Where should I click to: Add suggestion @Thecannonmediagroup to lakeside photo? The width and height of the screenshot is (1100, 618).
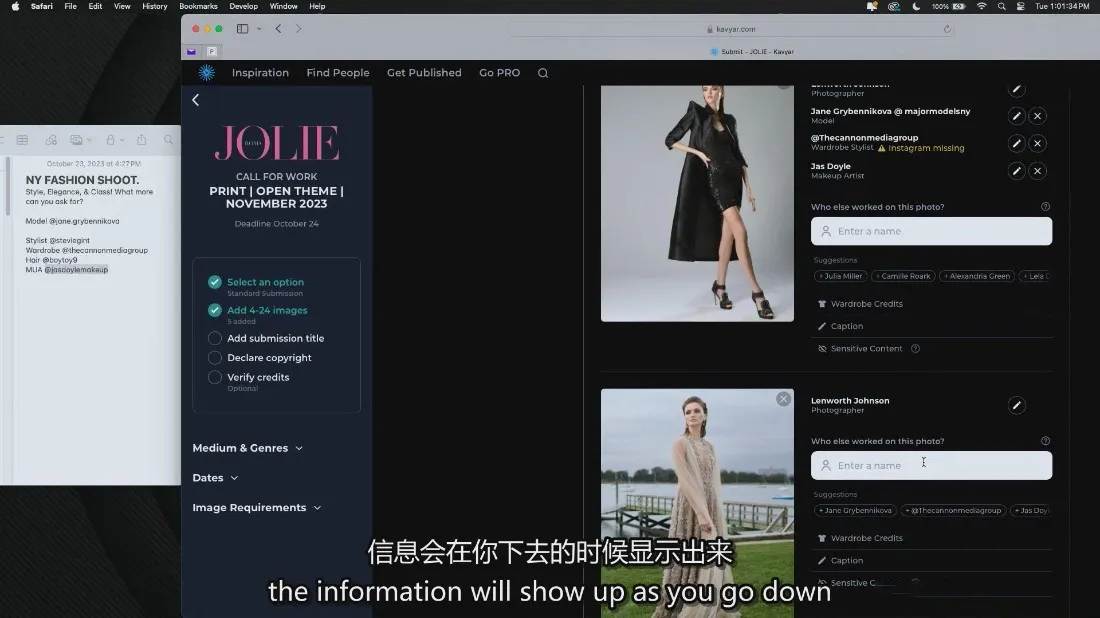pyautogui.click(x=953, y=510)
